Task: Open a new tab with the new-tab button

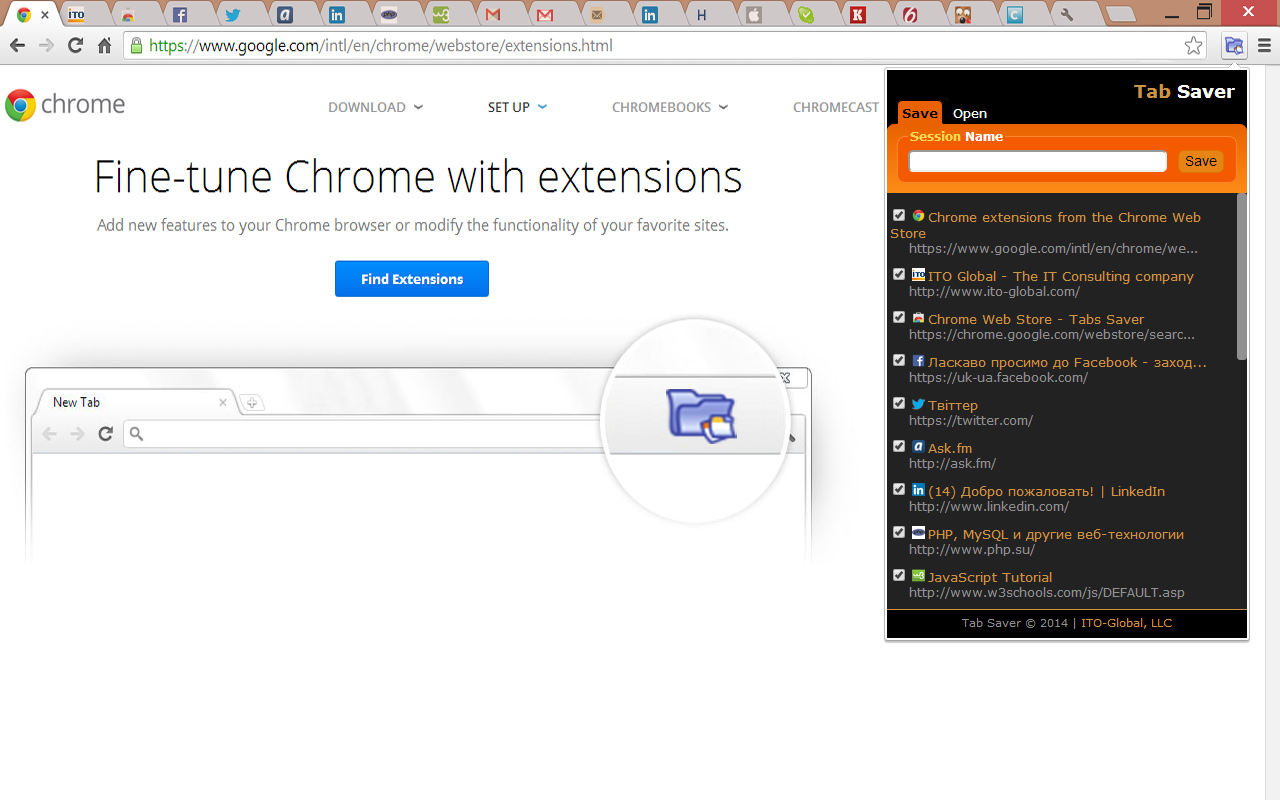Action: pos(1121,15)
